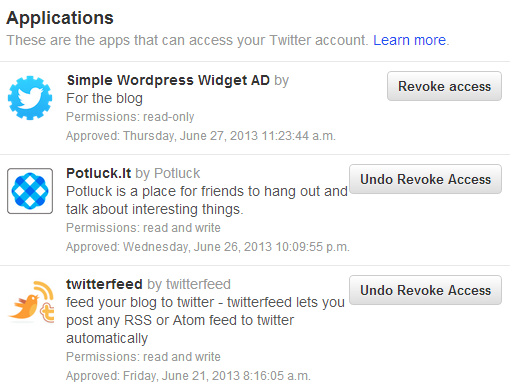Undo revoke access for twitterfeed
Image resolution: width=510 pixels, height=389 pixels.
(x=425, y=290)
